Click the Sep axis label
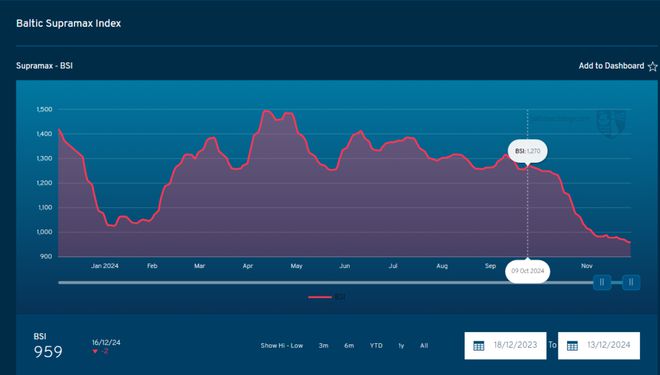 (x=490, y=266)
